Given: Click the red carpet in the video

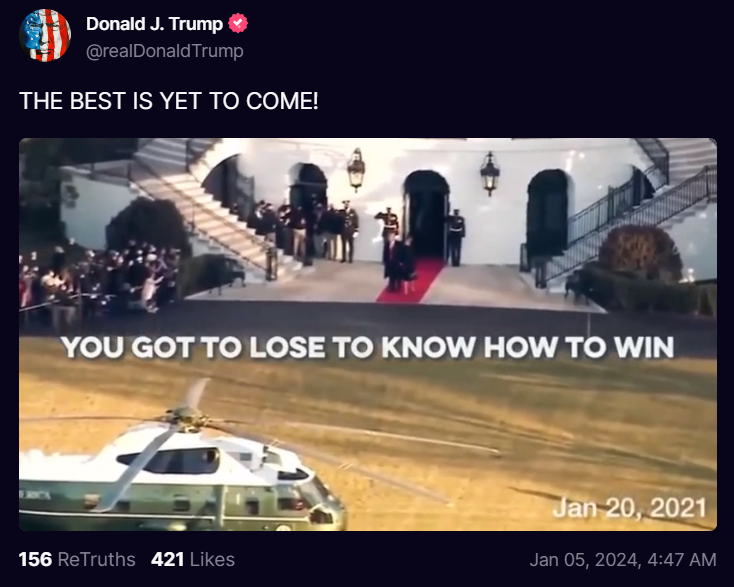Looking at the screenshot, I should click(x=411, y=280).
